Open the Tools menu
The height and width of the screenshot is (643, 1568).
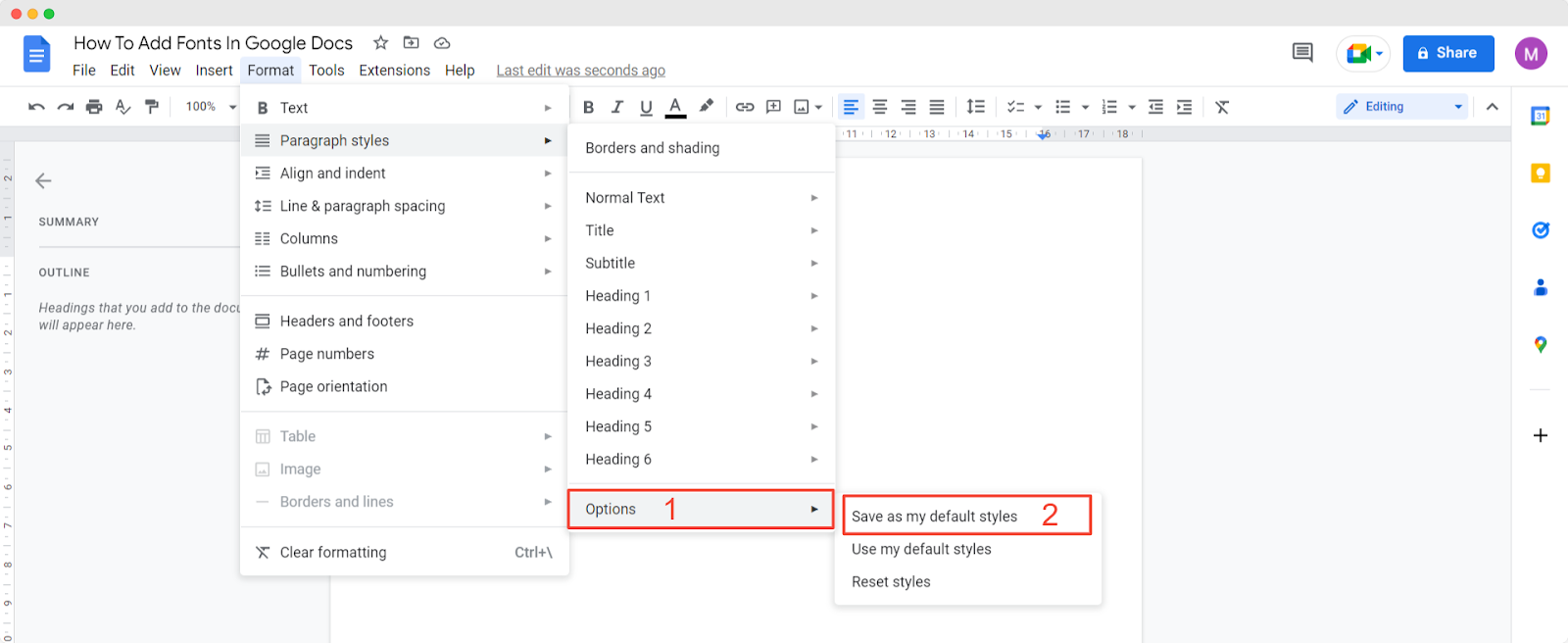(326, 71)
